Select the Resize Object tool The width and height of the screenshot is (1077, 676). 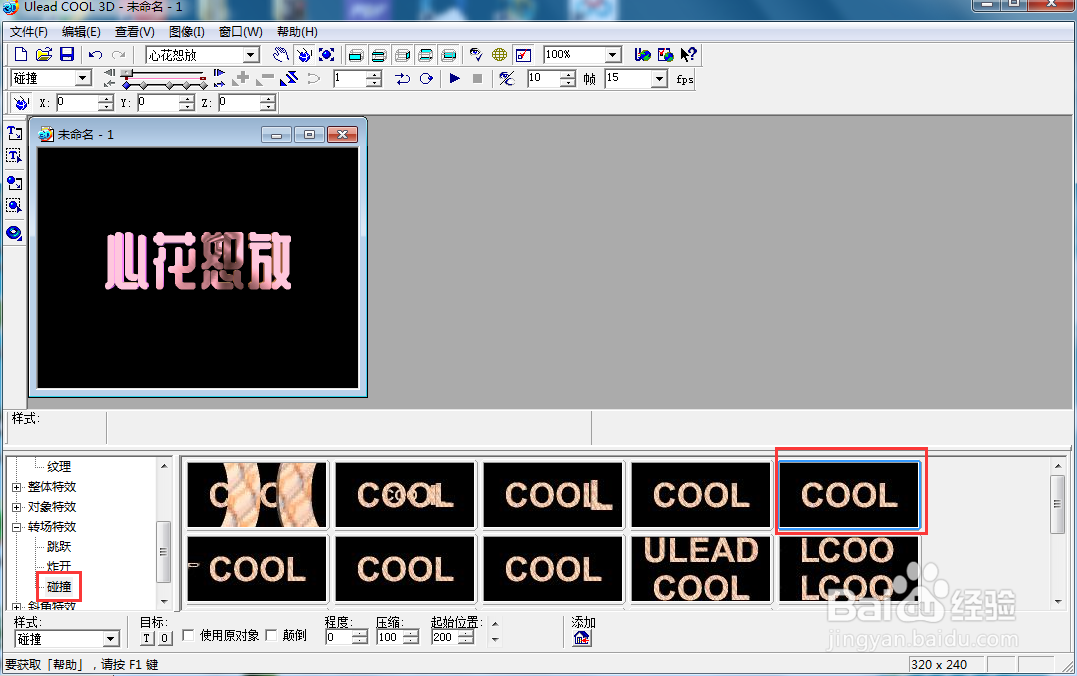pos(327,54)
